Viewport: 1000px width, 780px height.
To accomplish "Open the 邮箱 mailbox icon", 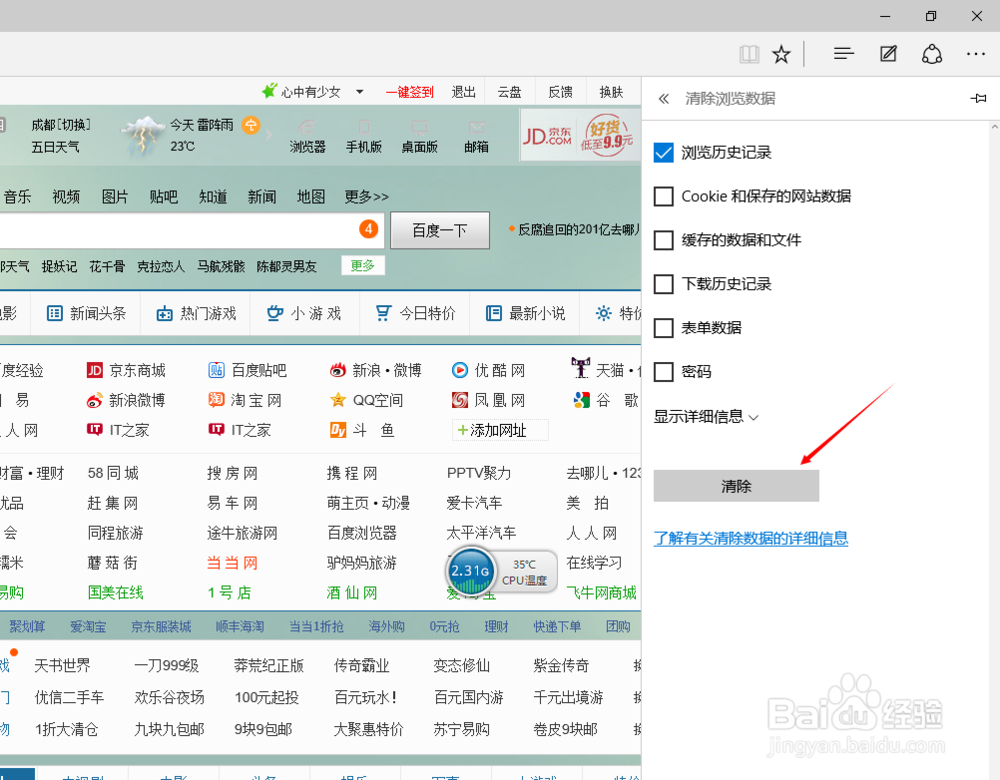I will coord(476,136).
